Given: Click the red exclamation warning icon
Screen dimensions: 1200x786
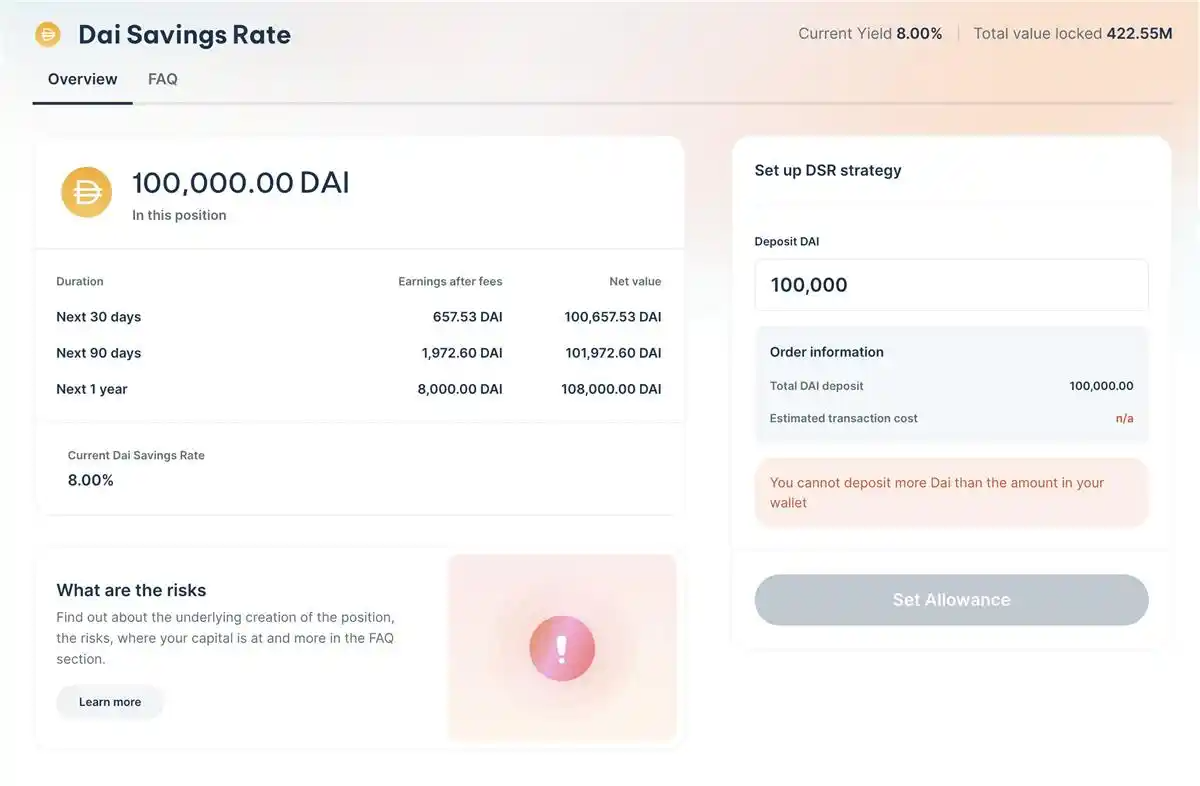Looking at the screenshot, I should (x=562, y=649).
